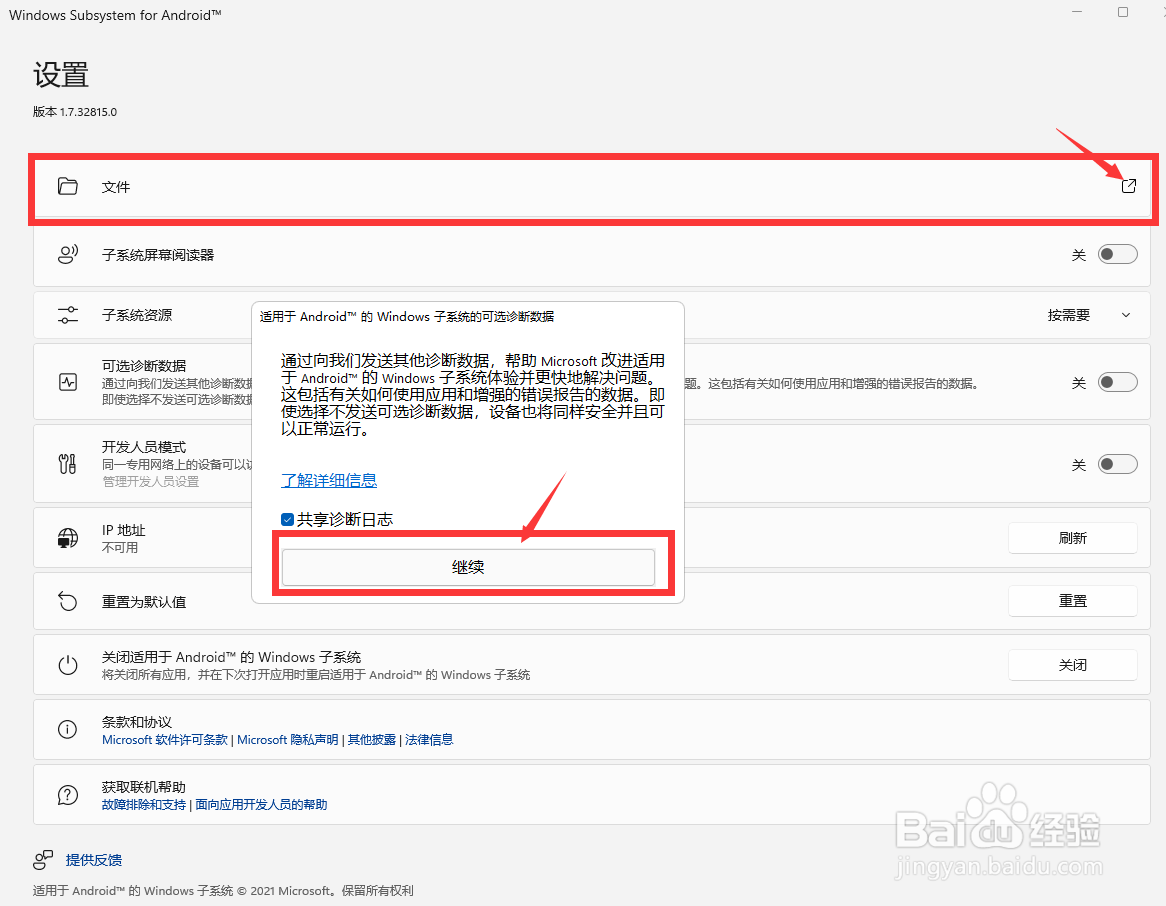This screenshot has width=1166, height=906.
Task: Click the power icon next to 关闭适用于 Android 的 Windows 子系统
Action: (x=67, y=664)
